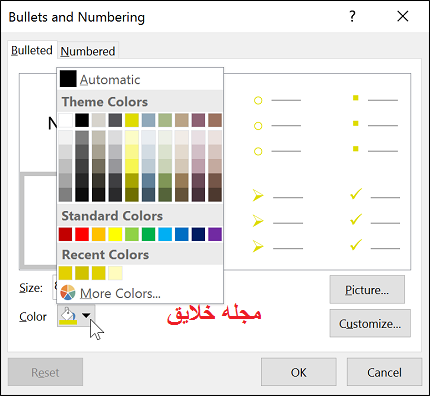The width and height of the screenshot is (430, 396).
Task: Open the Color dropdown arrow
Action: pos(87,315)
